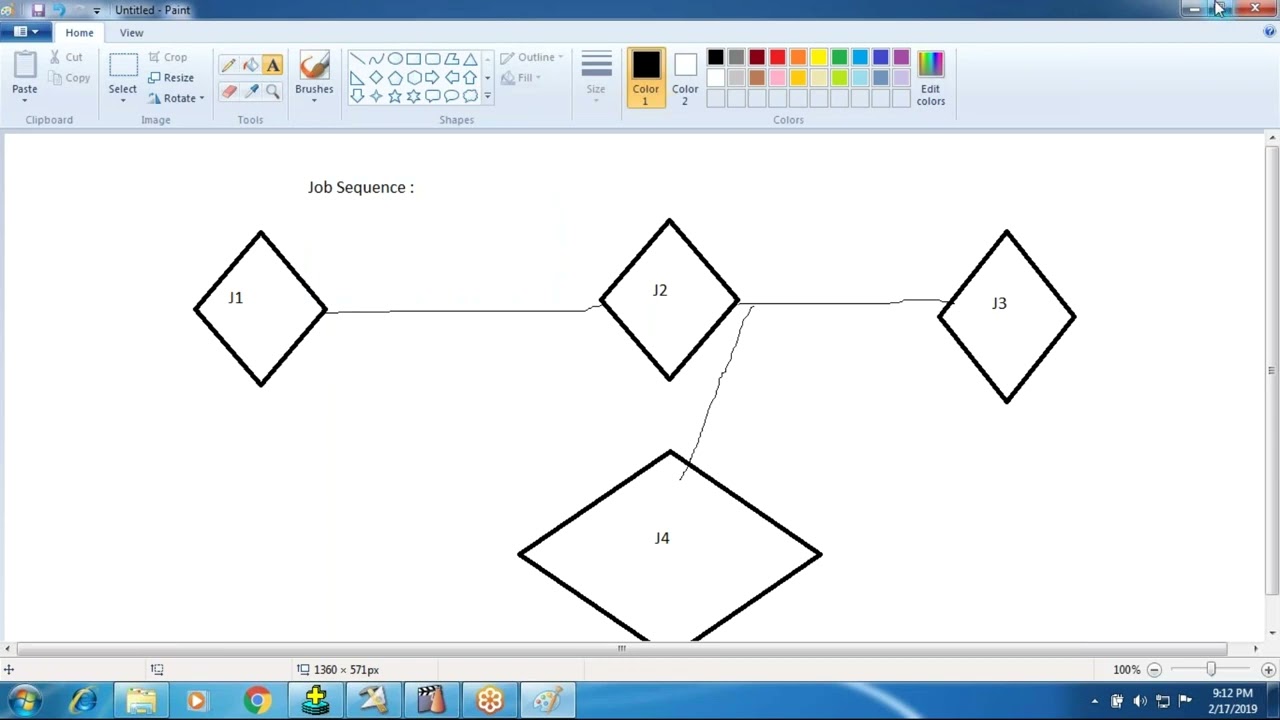1280x720 pixels.
Task: Open Paint Help question mark
Action: (x=1269, y=32)
